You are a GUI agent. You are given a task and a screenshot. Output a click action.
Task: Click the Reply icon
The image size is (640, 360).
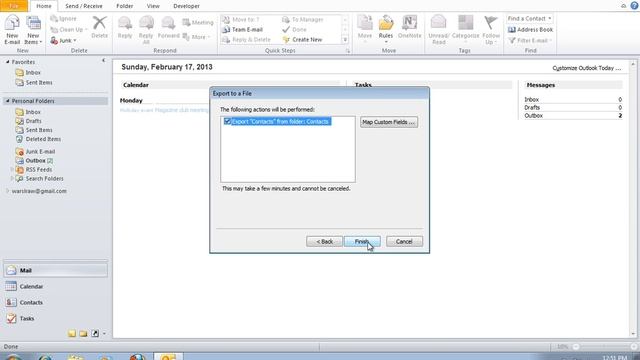pos(125,27)
